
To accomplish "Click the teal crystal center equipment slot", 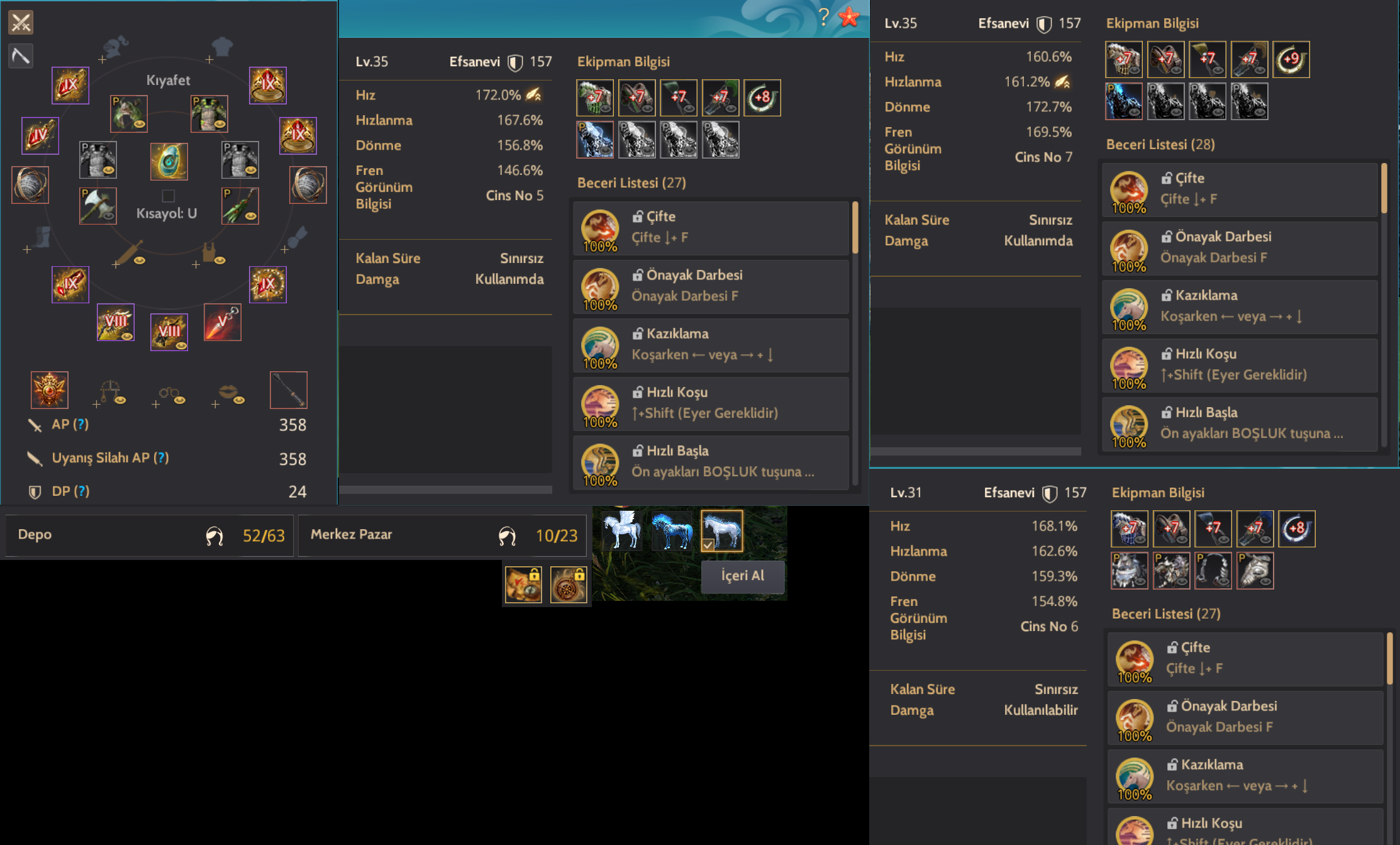I will point(169,161).
